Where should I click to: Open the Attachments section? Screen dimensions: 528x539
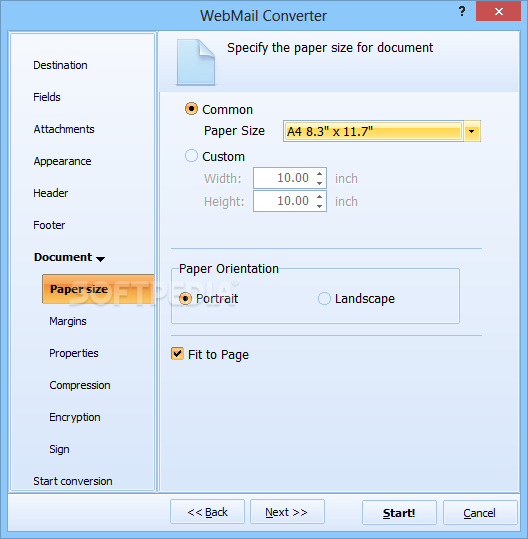(64, 129)
